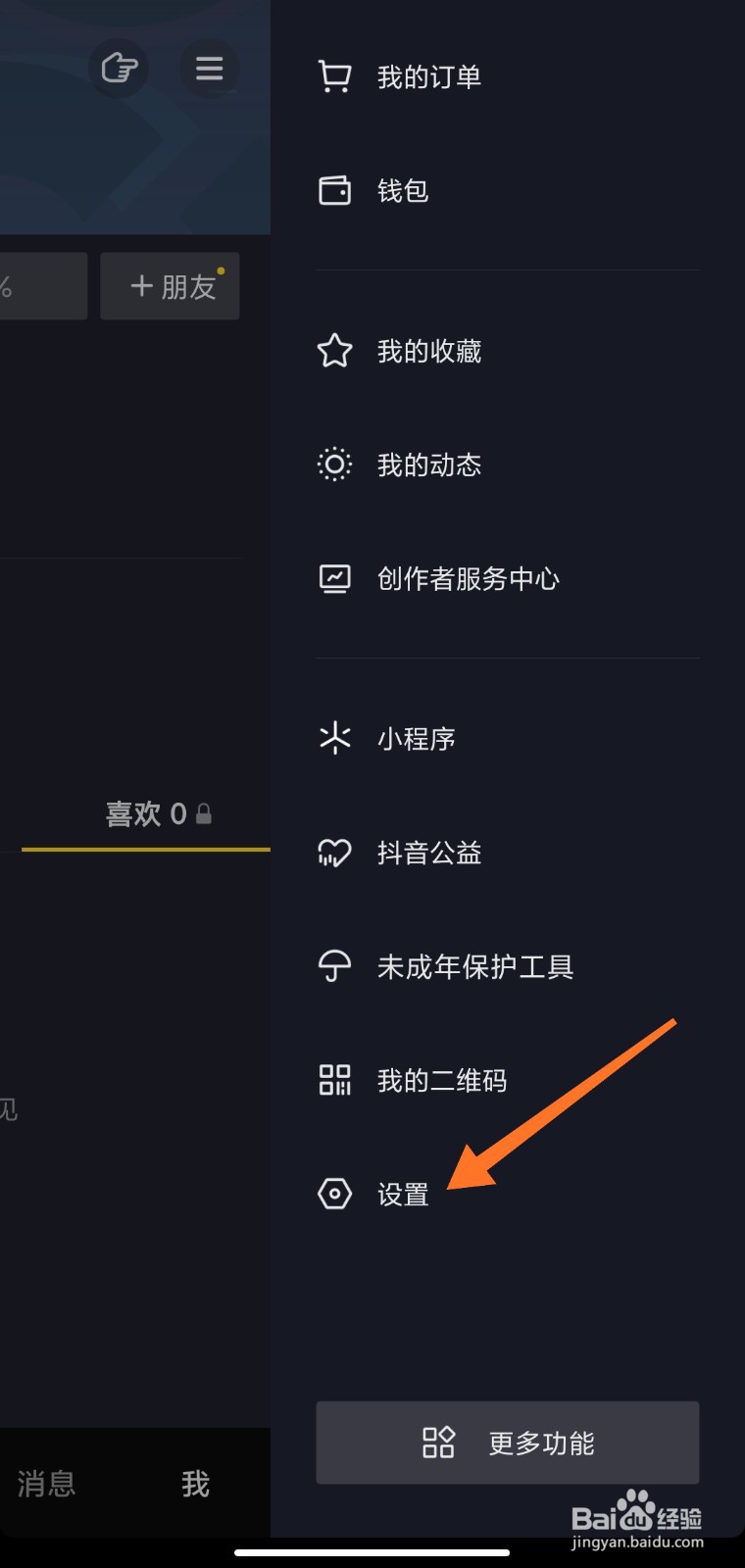Tap the creator service center monitor icon
This screenshot has height=1568, width=745.
(x=334, y=578)
